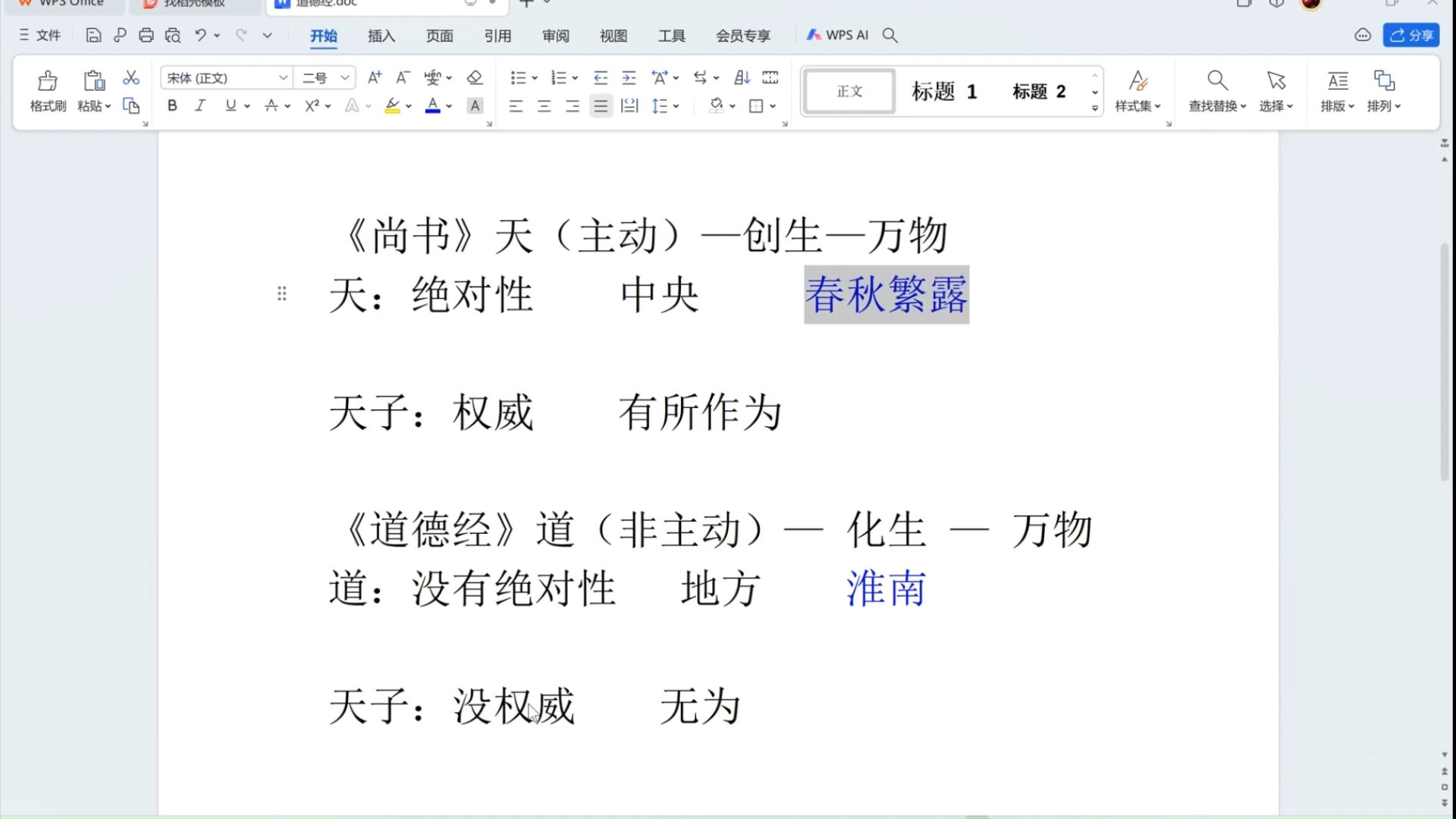
Task: Switch to the 审阅 Review tab
Action: tap(556, 36)
